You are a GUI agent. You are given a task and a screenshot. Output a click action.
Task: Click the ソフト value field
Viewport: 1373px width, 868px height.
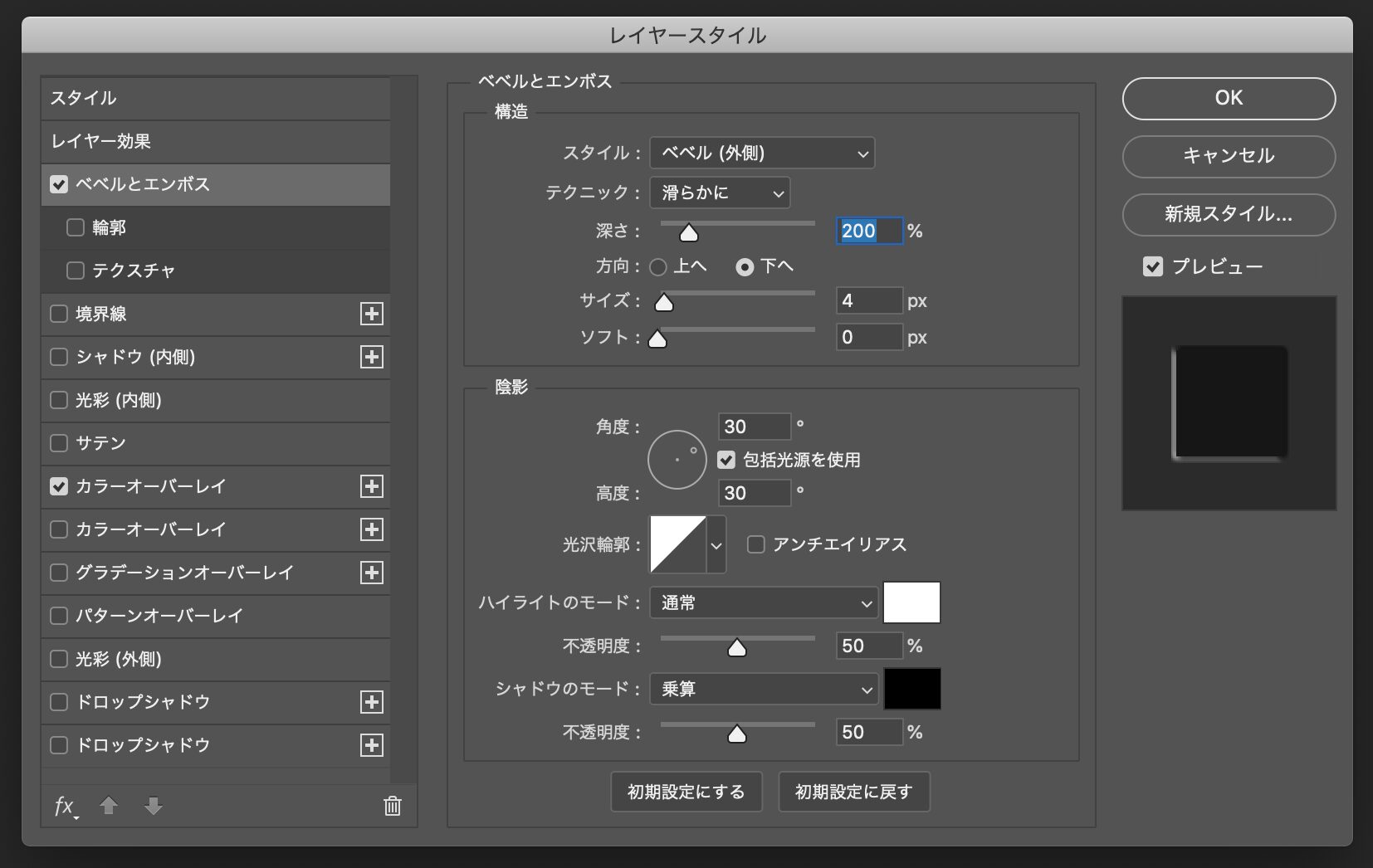(869, 337)
